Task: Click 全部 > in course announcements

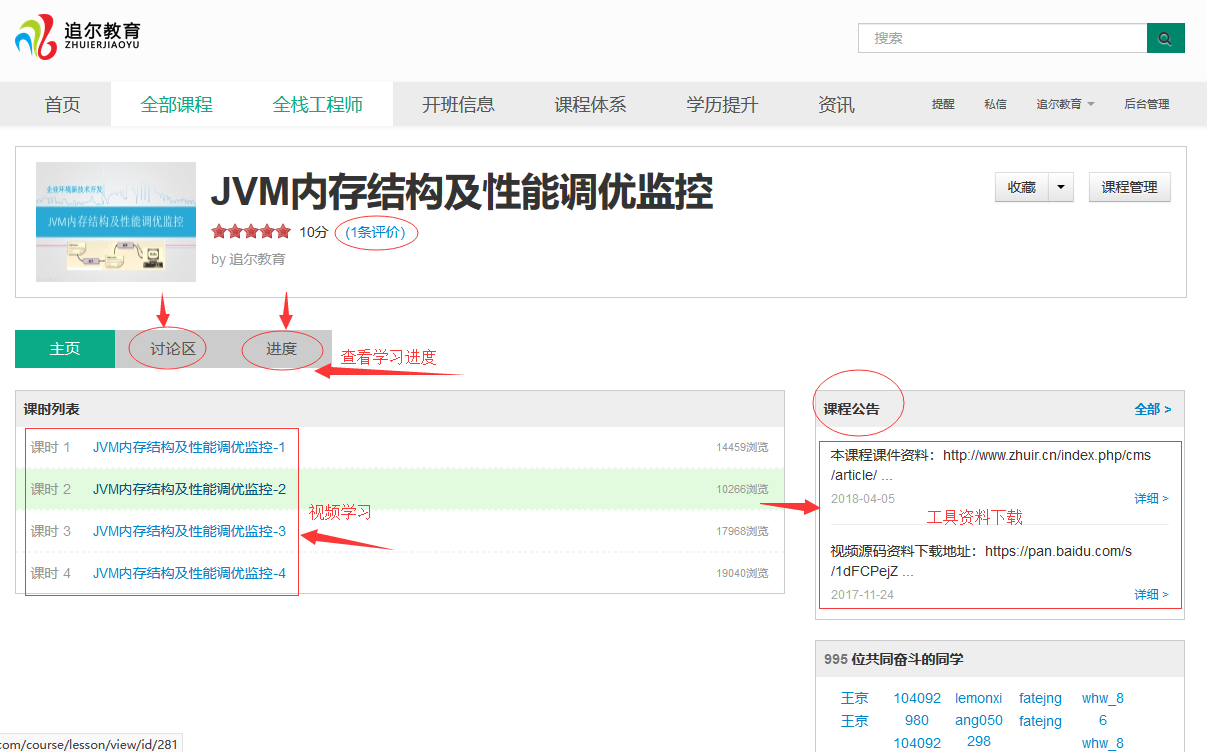Action: click(x=1152, y=409)
